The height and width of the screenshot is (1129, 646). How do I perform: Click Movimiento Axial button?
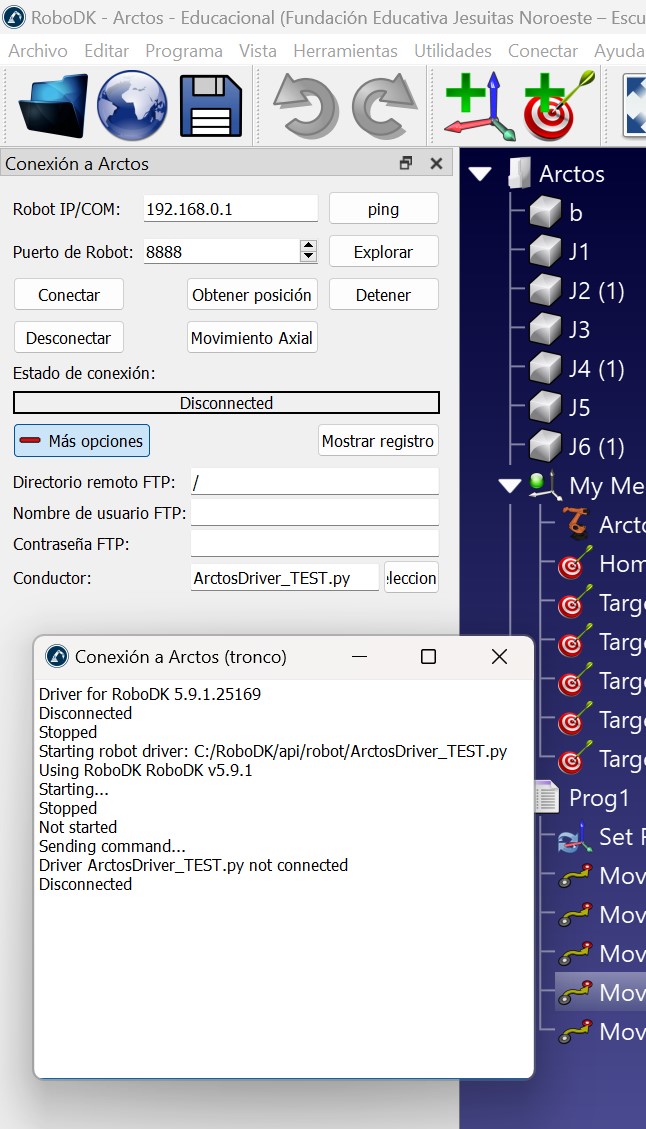(252, 338)
